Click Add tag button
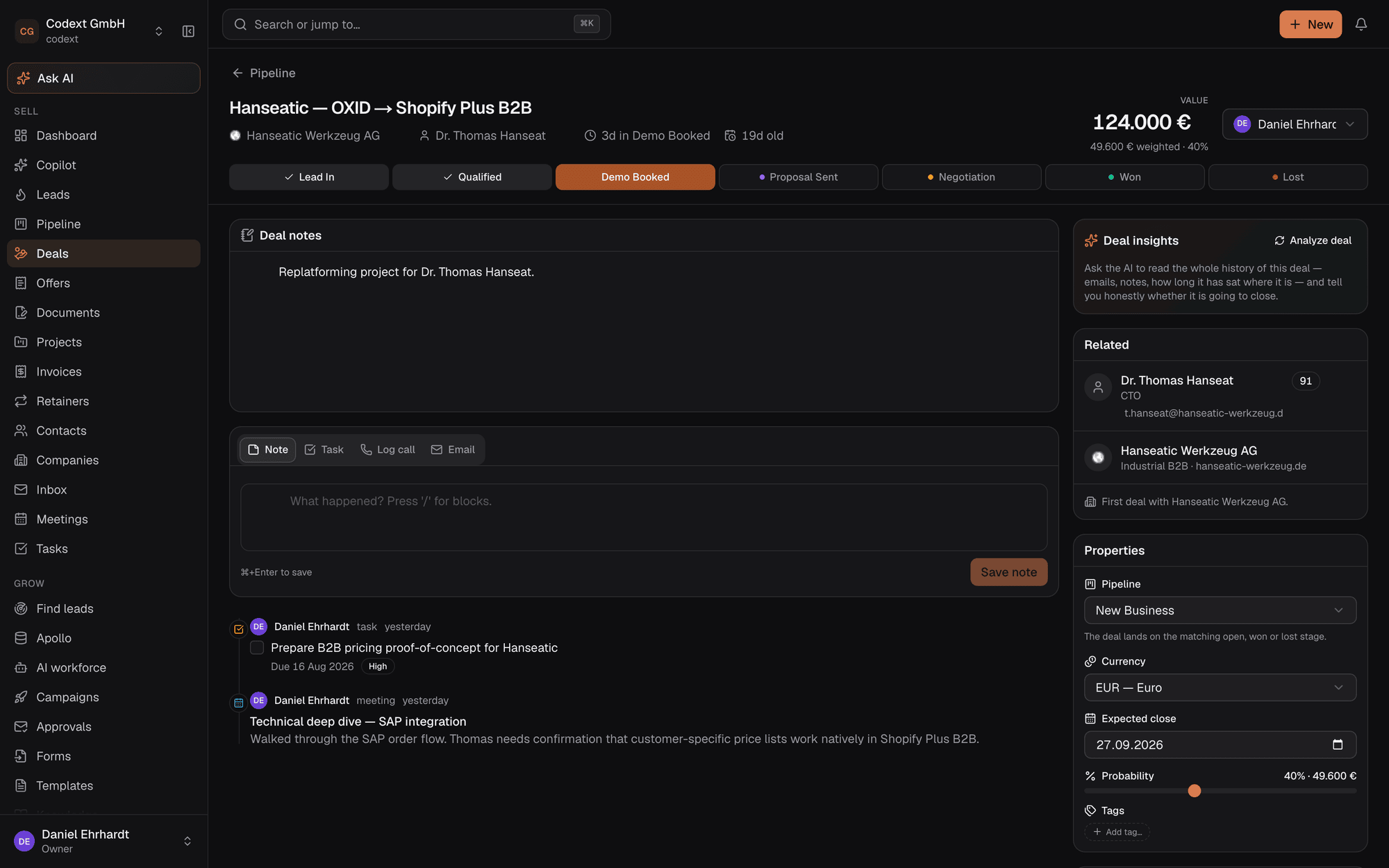The height and width of the screenshot is (868, 1389). click(1117, 832)
